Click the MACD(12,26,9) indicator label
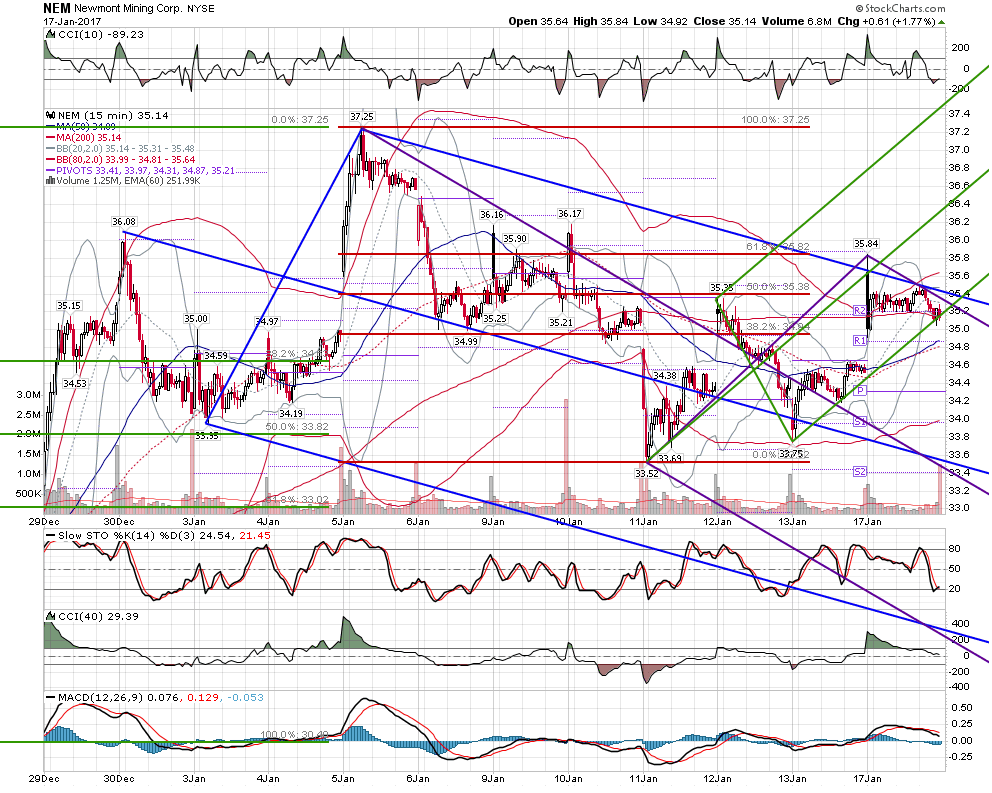This screenshot has height=793, width=992. pyautogui.click(x=100, y=697)
